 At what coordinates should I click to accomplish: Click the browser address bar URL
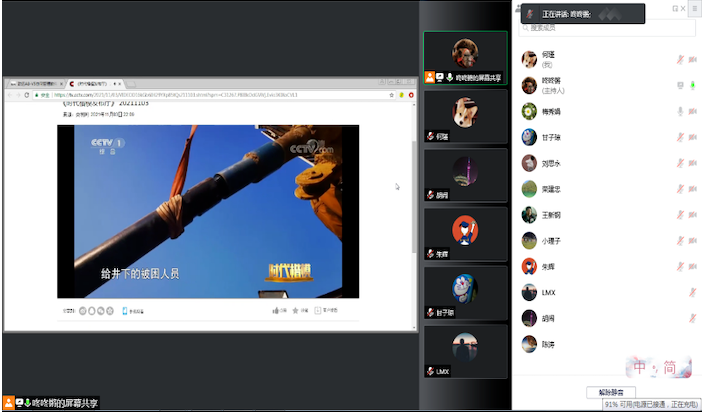(176, 95)
